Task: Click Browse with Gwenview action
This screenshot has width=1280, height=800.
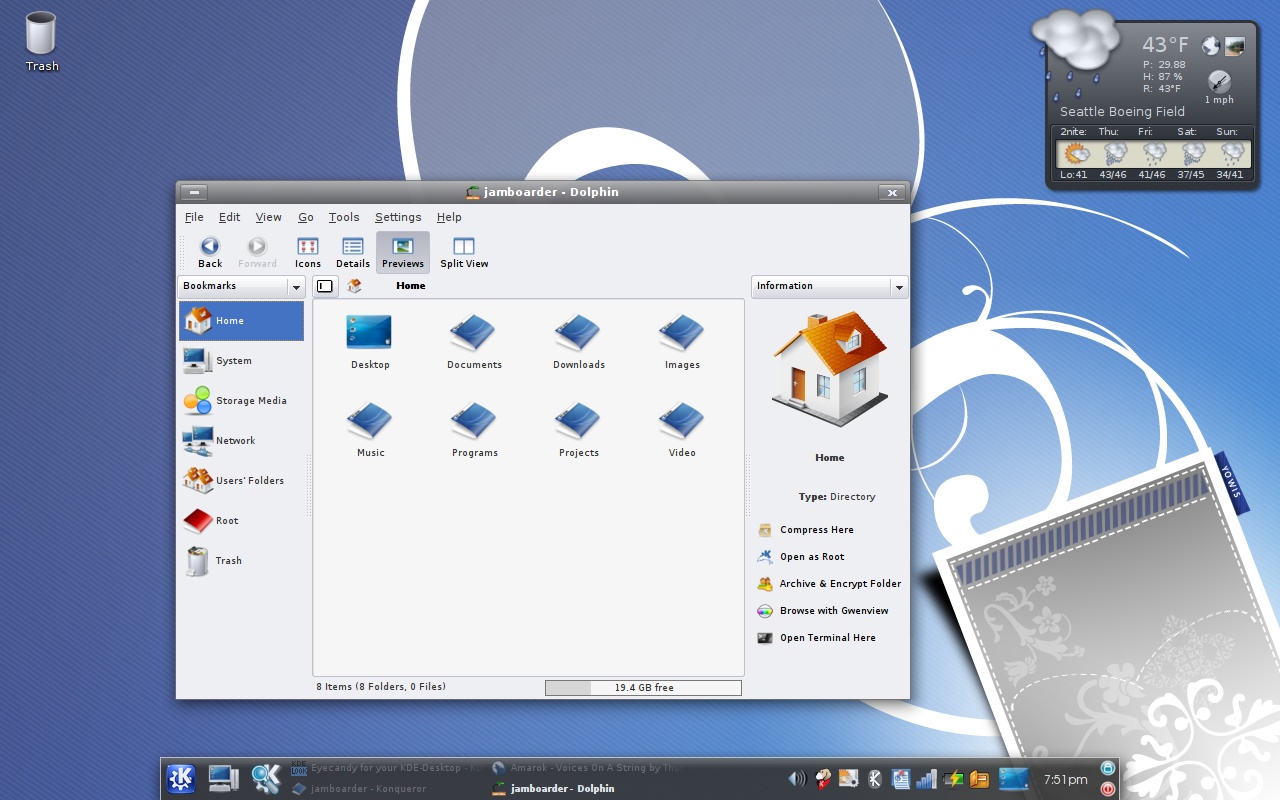Action: click(x=823, y=611)
